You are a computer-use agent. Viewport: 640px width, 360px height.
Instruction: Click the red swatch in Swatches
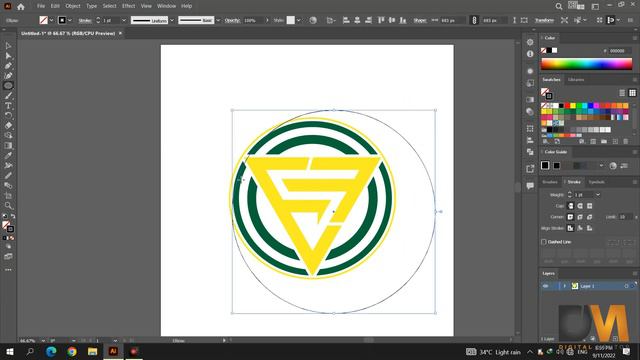[x=567, y=106]
